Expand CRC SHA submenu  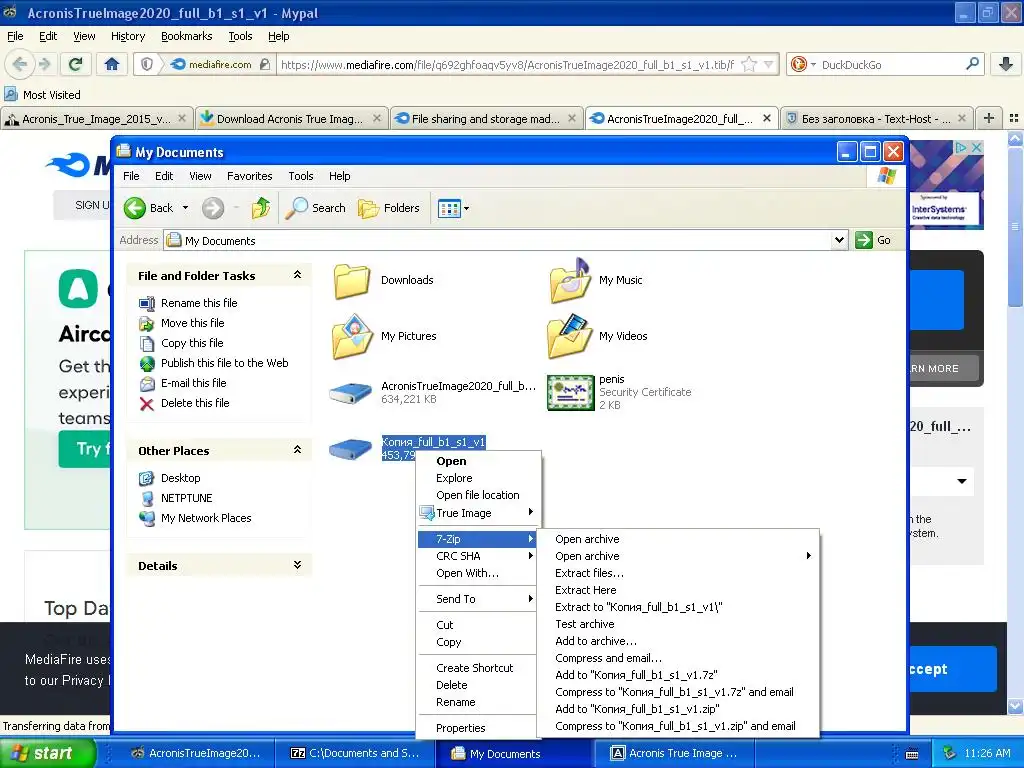(479, 556)
